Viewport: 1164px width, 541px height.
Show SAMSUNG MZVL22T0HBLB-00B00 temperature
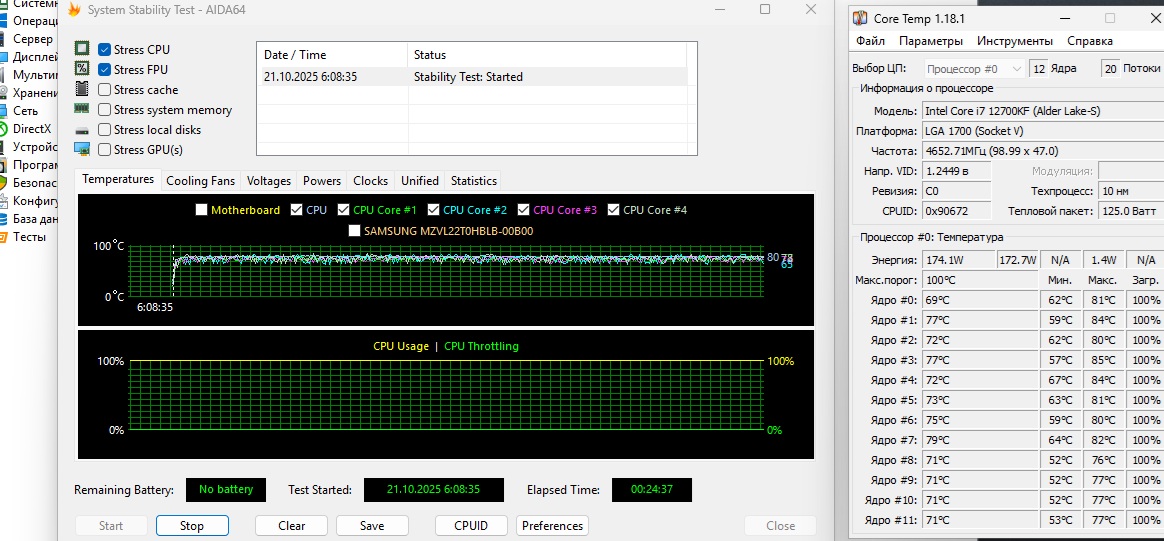[x=354, y=231]
